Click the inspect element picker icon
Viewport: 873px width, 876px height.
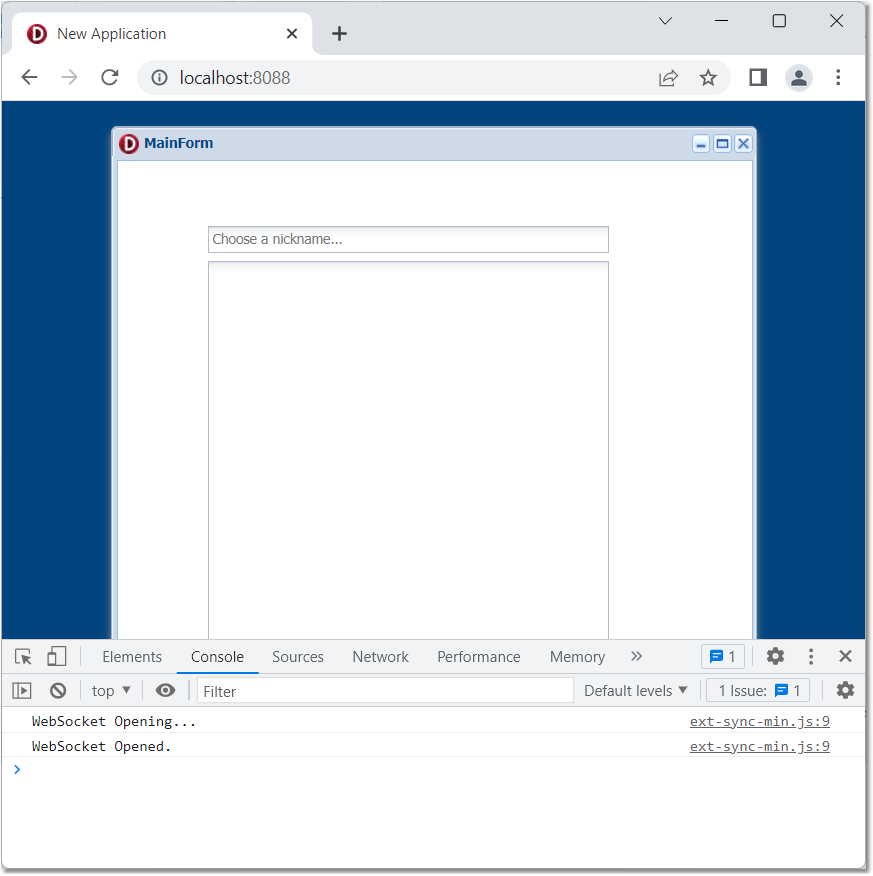point(24,657)
